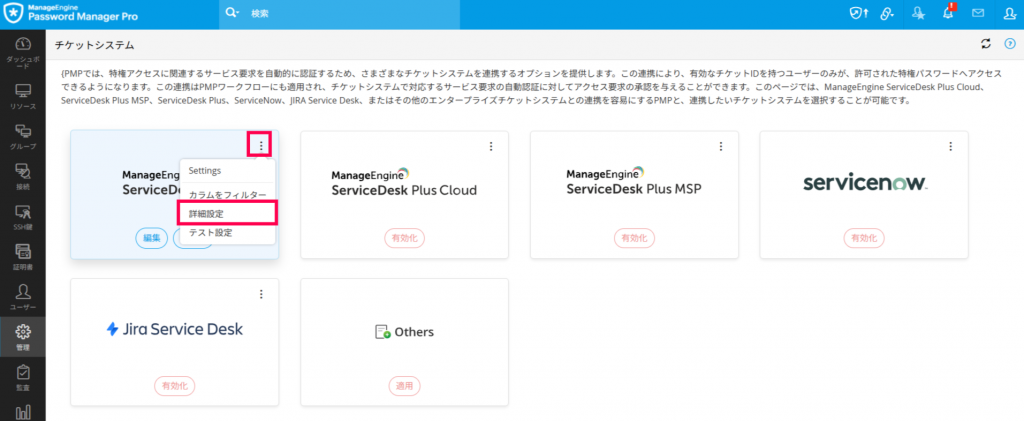Click the help question mark icon

(x=1009, y=44)
